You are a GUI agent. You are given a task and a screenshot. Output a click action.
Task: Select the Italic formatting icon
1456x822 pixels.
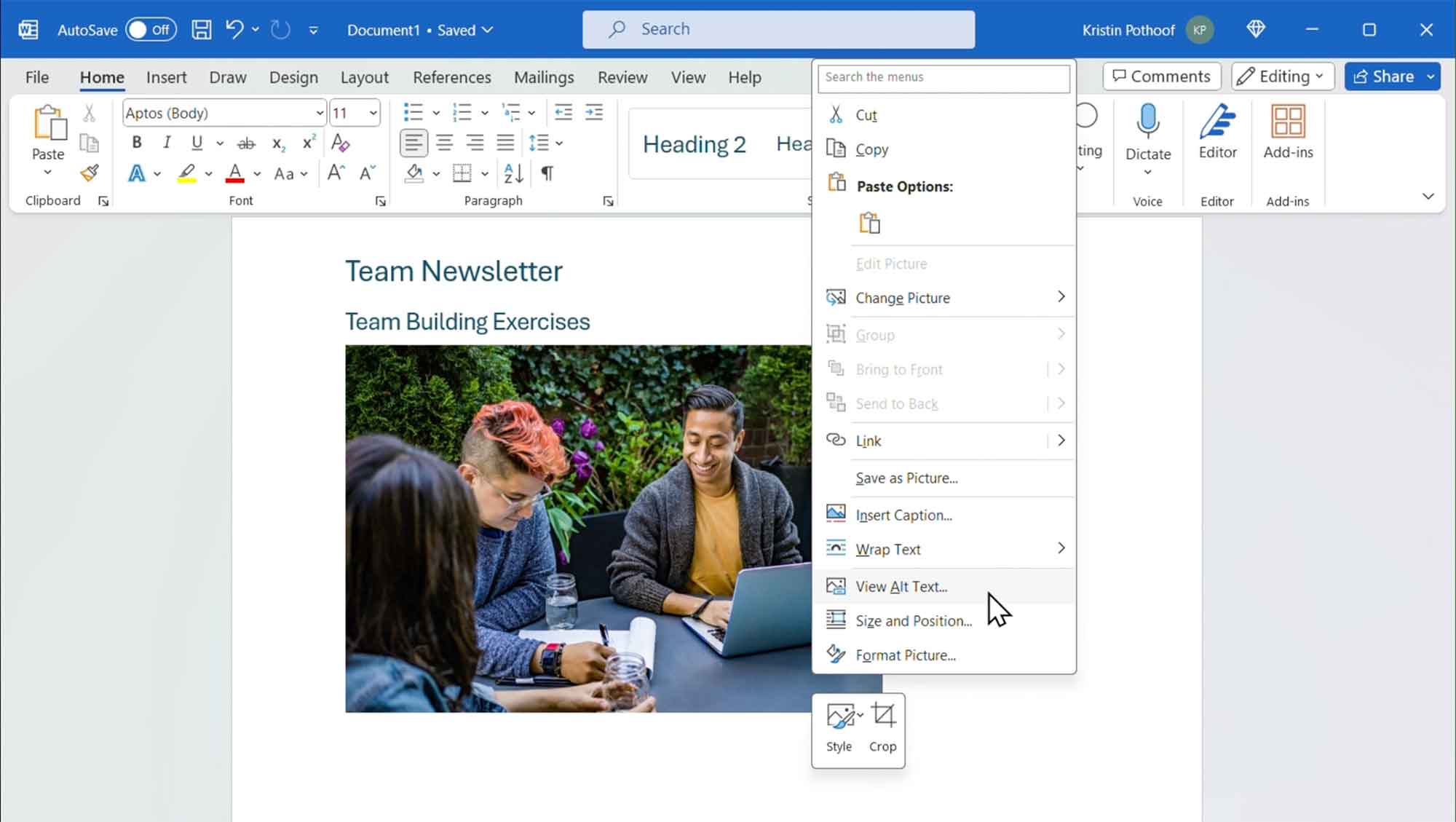(x=166, y=143)
